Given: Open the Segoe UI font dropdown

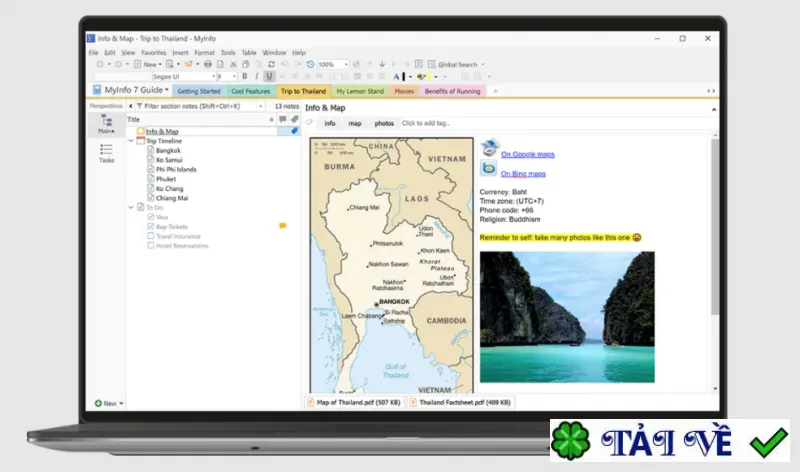Looking at the screenshot, I should coord(213,77).
